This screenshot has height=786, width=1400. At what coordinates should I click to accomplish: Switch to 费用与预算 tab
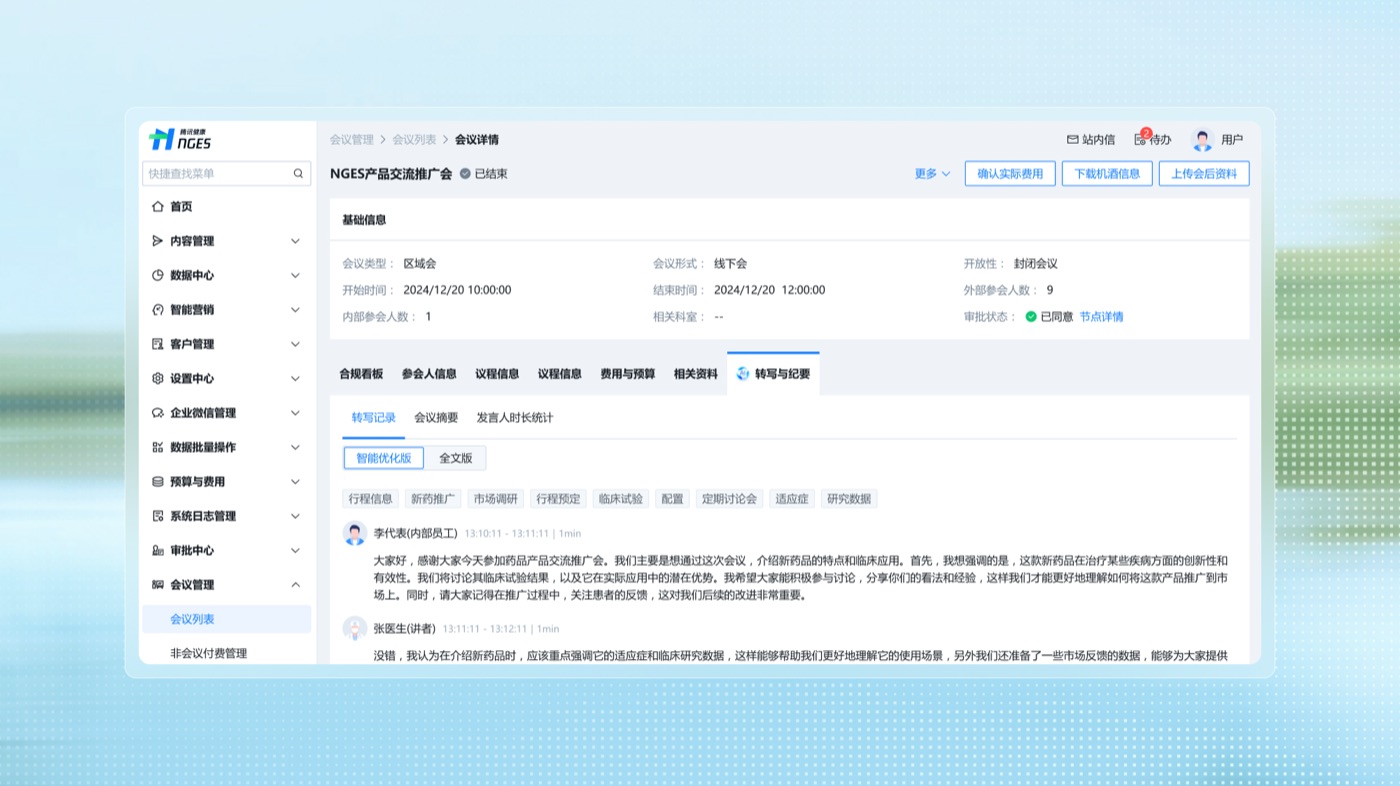(x=627, y=374)
